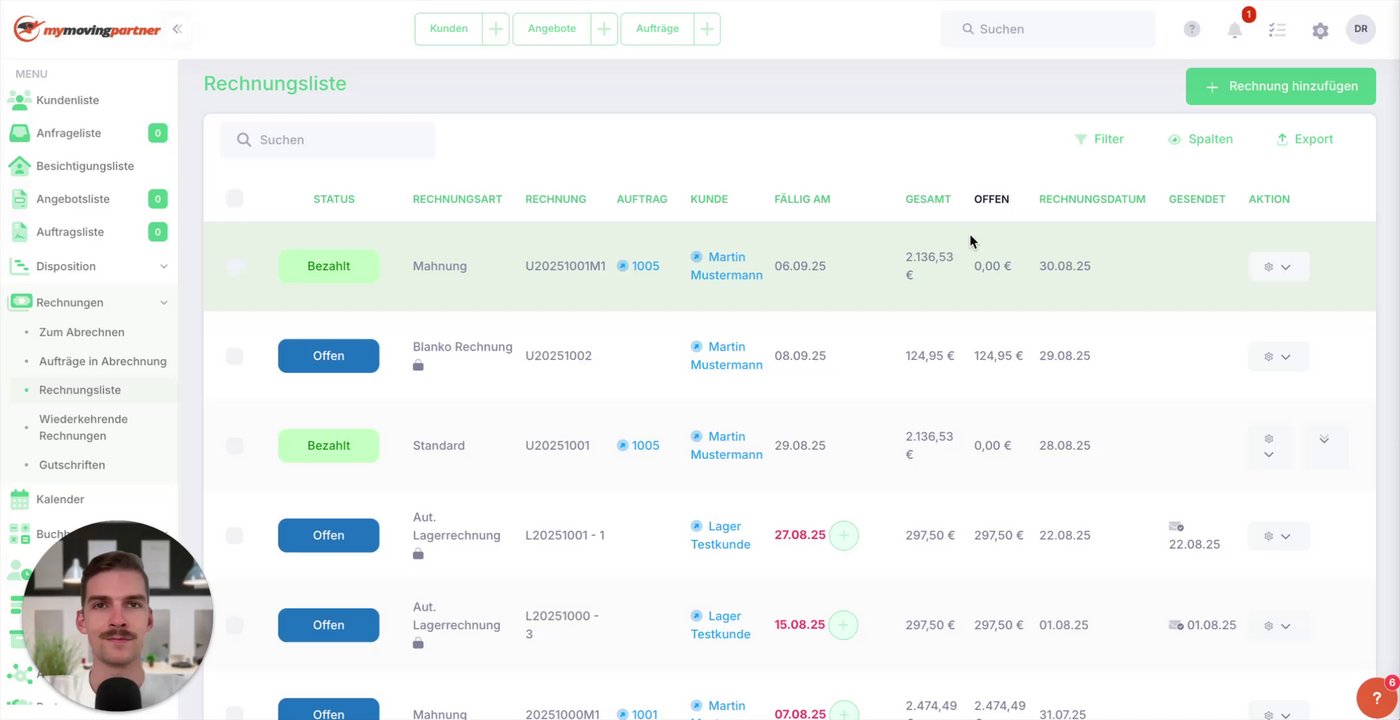This screenshot has width=1400, height=720.
Task: Open settings gear icon in top bar
Action: tap(1320, 30)
